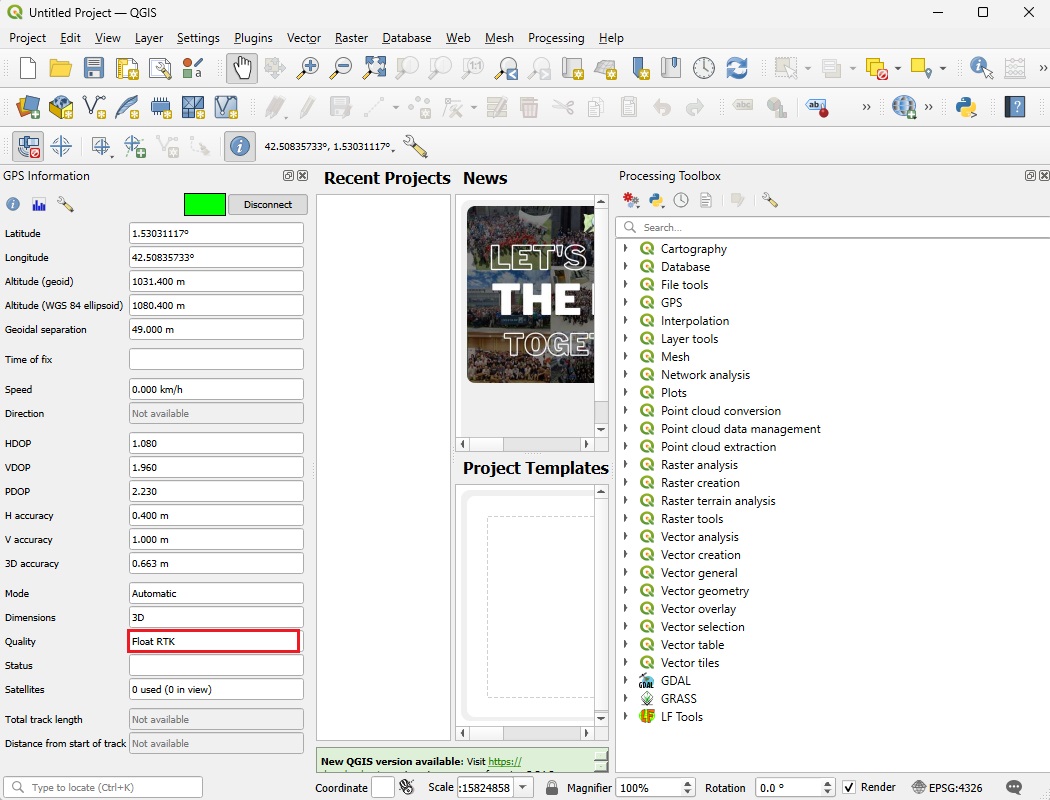1050x800 pixels.
Task: Open GPS settings wrench in toolbar
Action: click(x=415, y=147)
